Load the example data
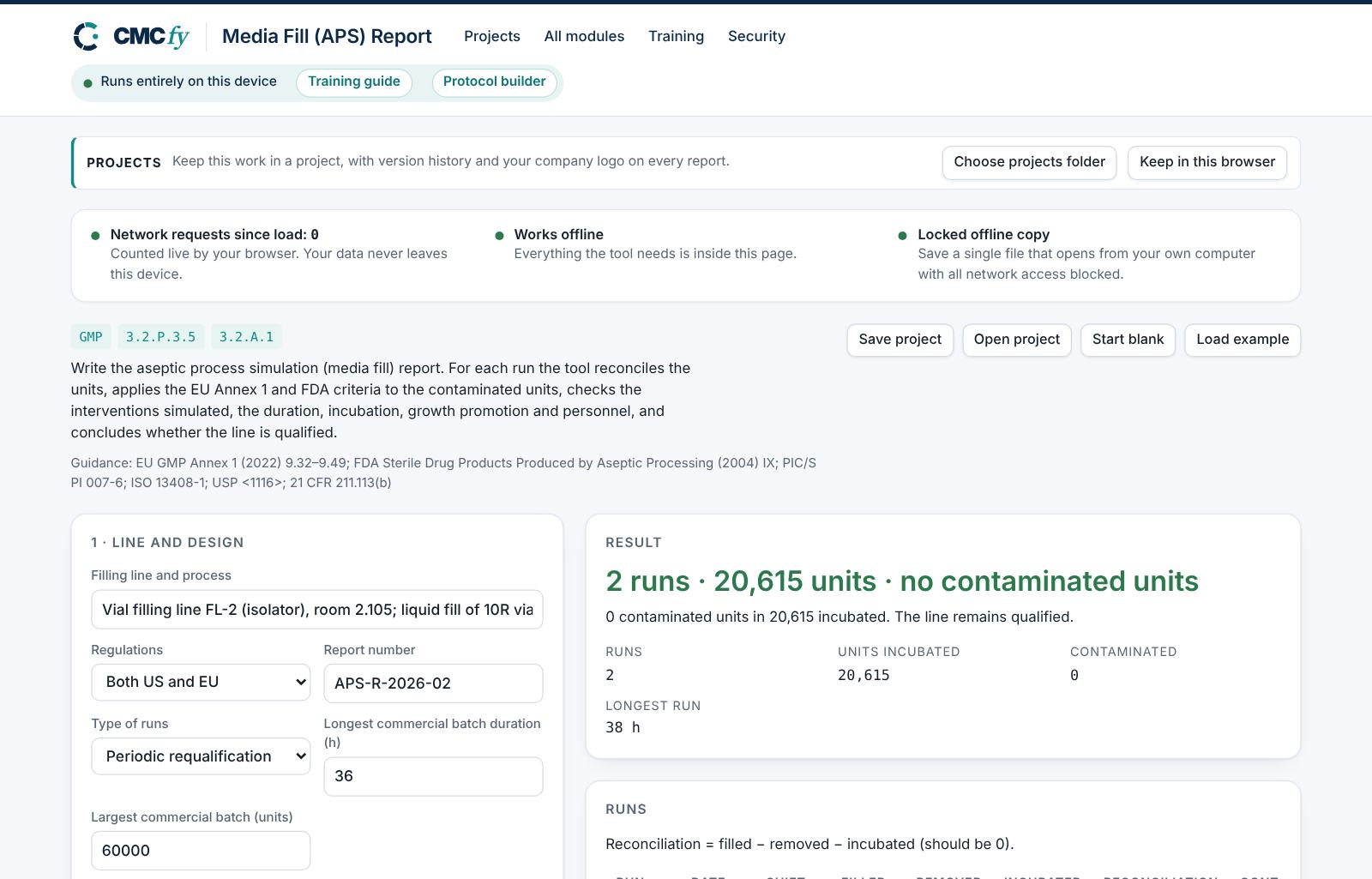The height and width of the screenshot is (879, 1372). pos(1243,340)
